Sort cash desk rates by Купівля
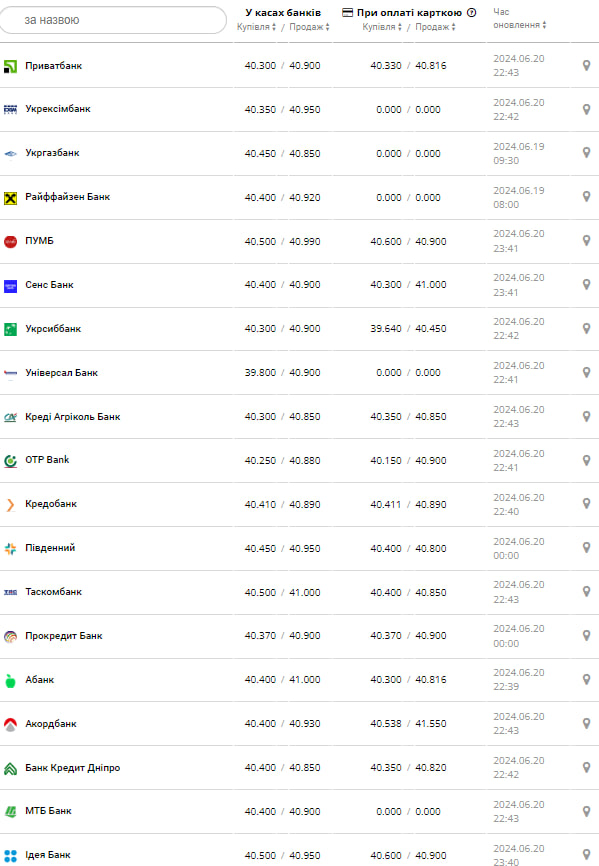The height and width of the screenshot is (866, 599). click(256, 27)
